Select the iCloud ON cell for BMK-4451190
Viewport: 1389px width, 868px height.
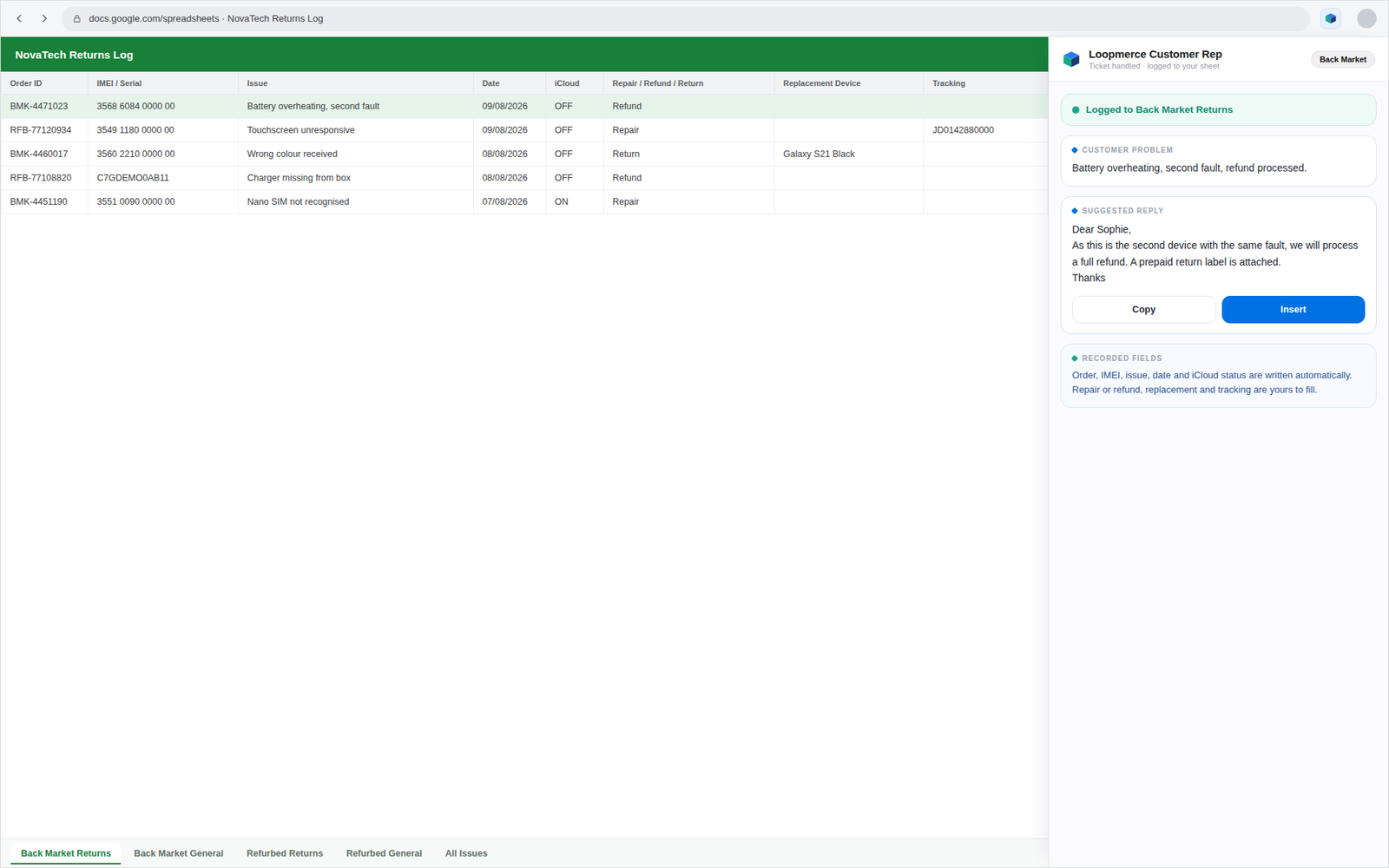click(575, 201)
